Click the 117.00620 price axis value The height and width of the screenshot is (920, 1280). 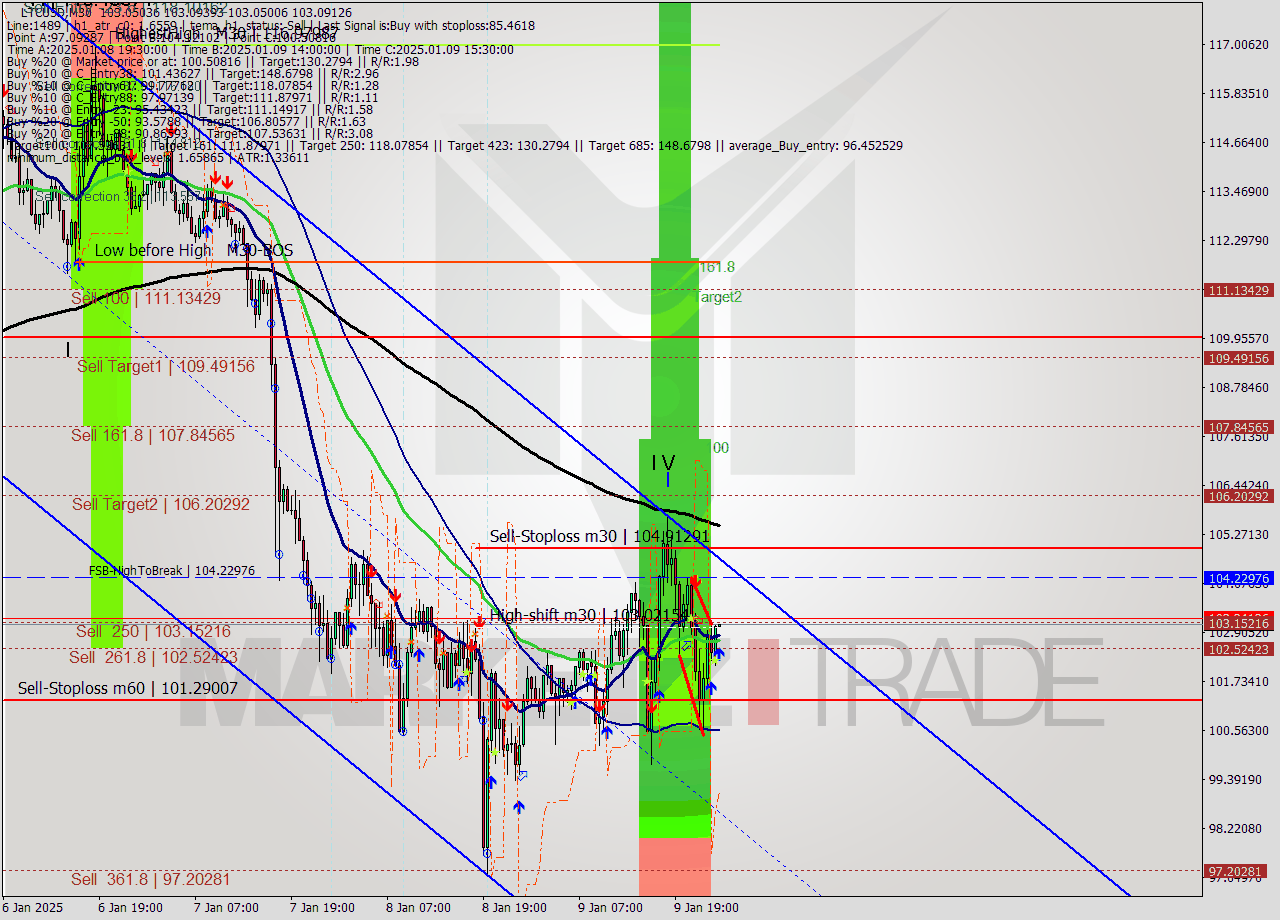pyautogui.click(x=1239, y=44)
